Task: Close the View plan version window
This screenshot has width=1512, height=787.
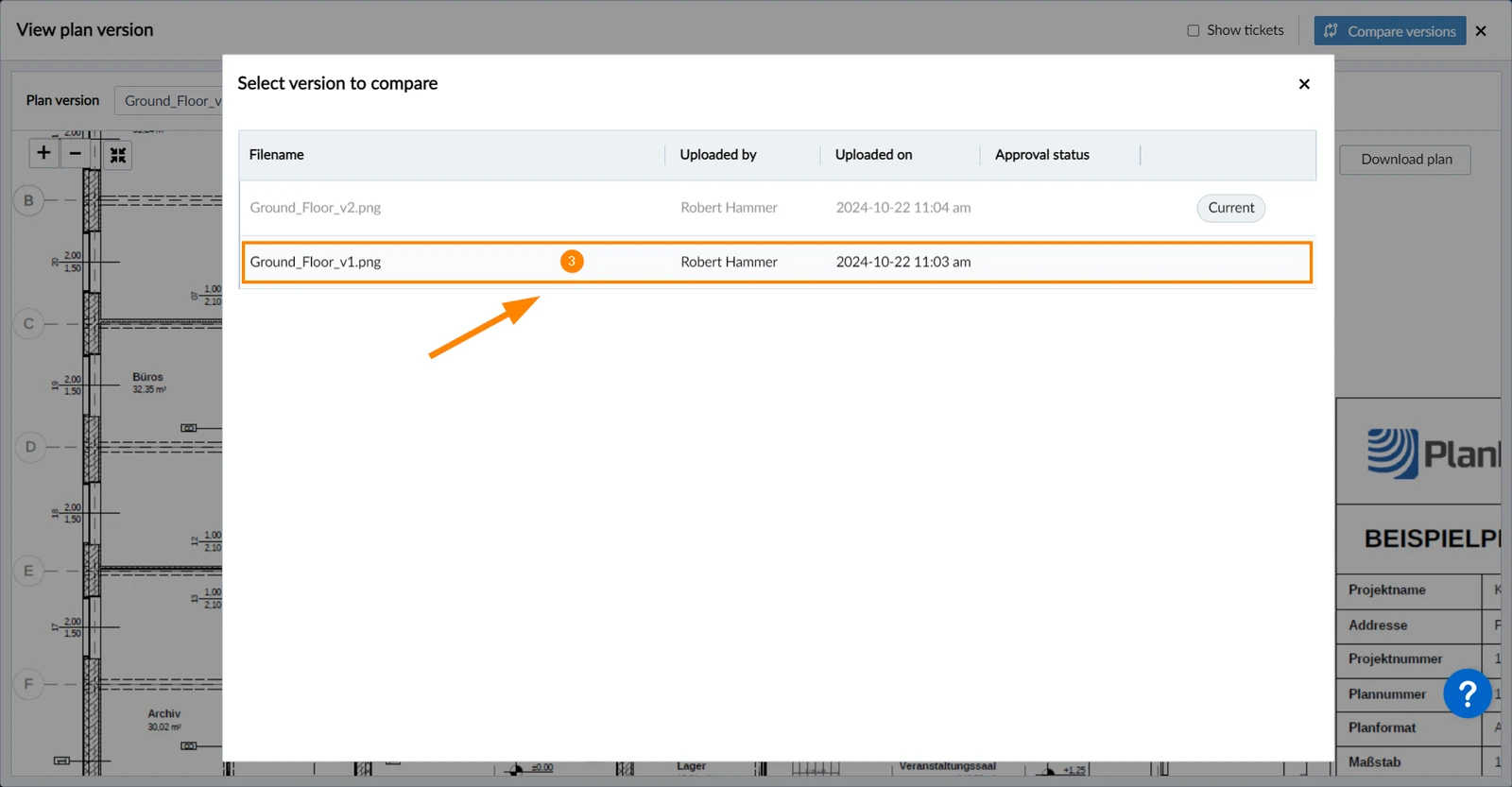Action: pos(1481,31)
